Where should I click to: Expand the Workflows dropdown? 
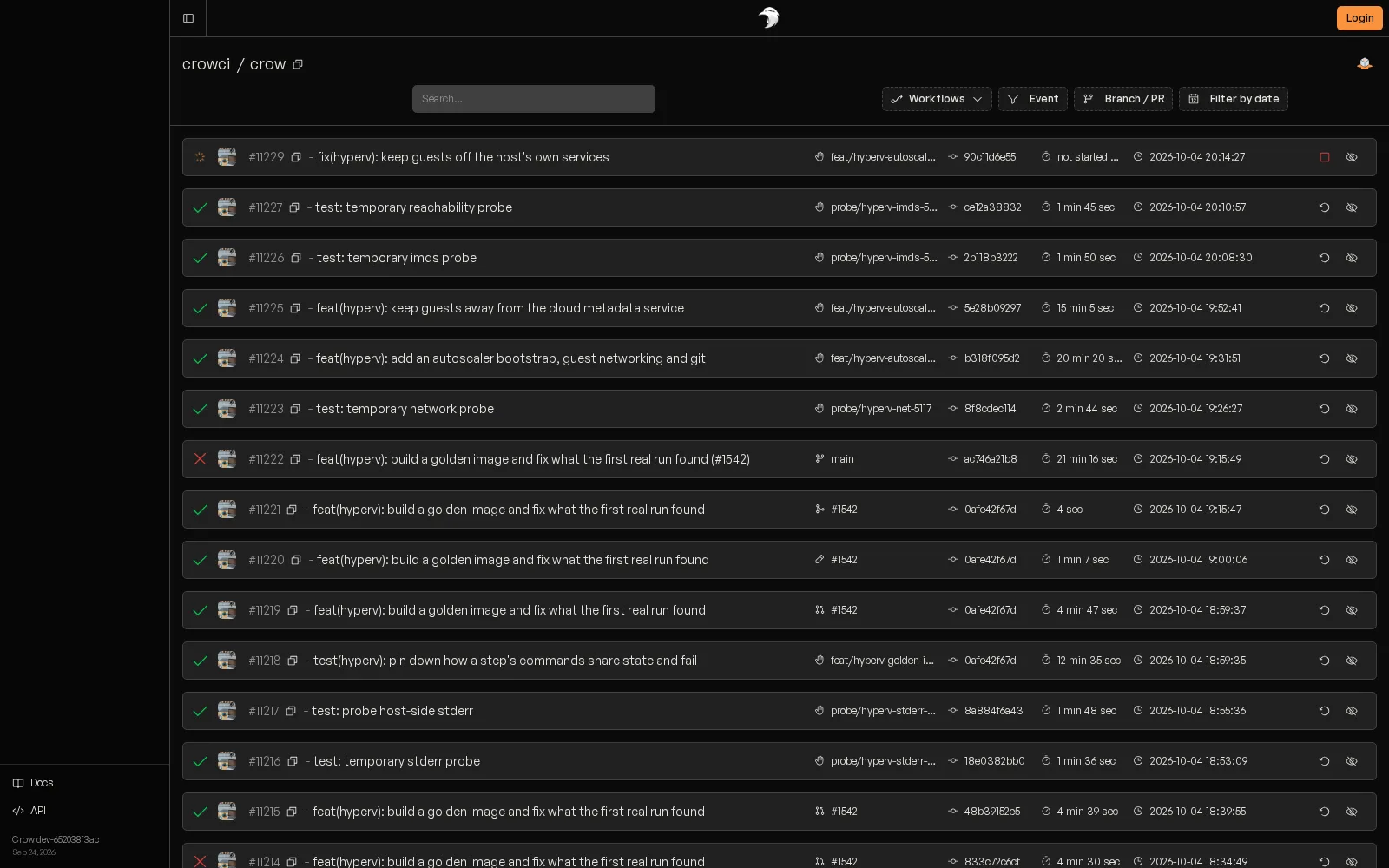(937, 99)
